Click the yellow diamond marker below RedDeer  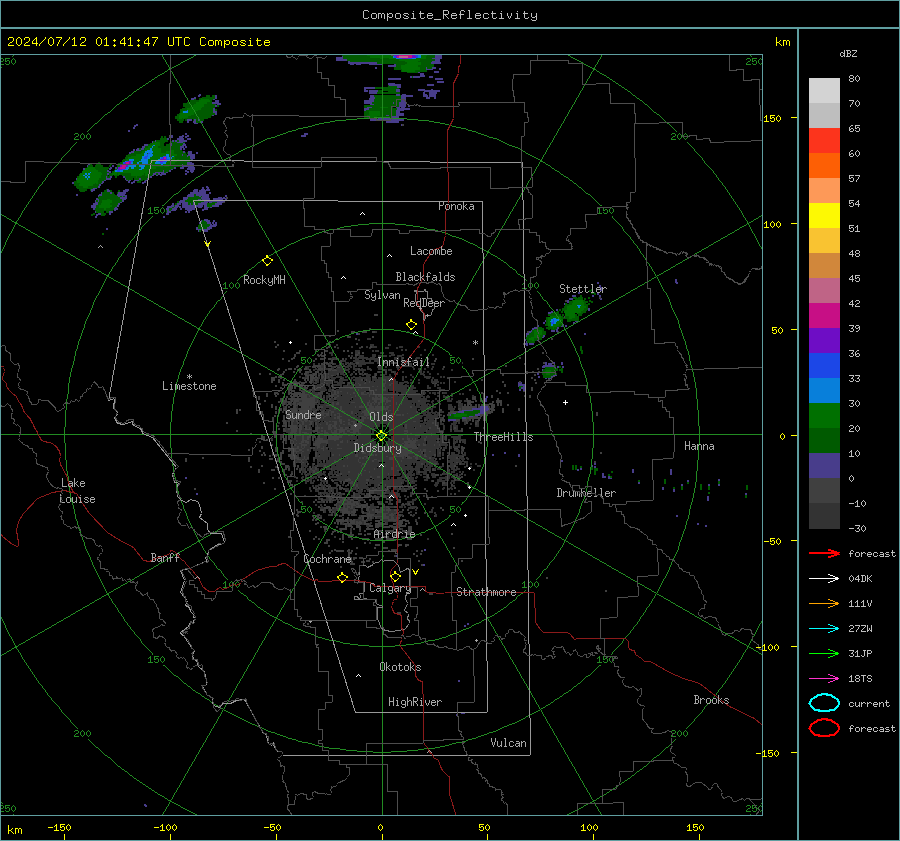click(x=411, y=325)
